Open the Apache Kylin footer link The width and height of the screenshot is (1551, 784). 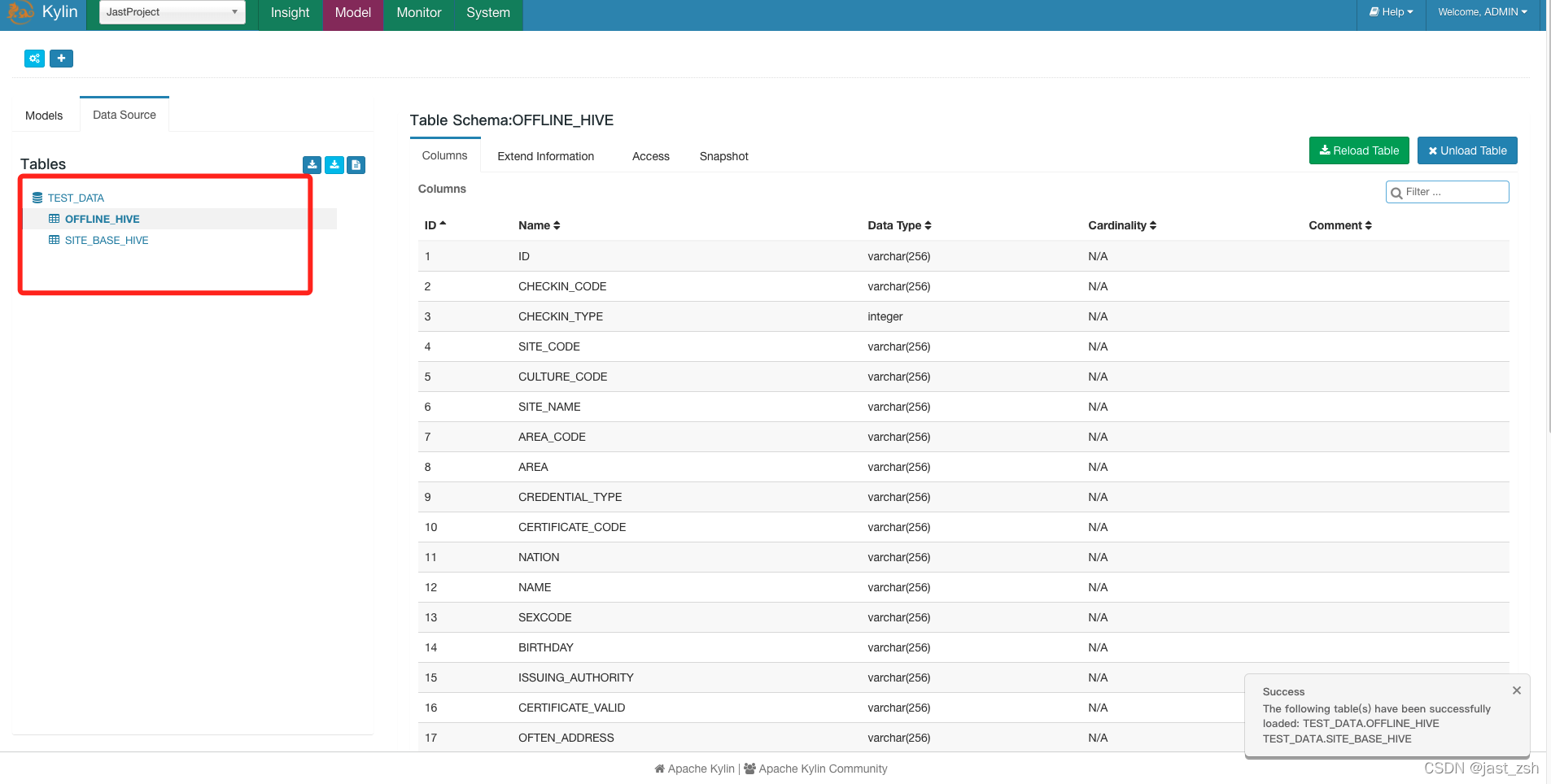[694, 769]
